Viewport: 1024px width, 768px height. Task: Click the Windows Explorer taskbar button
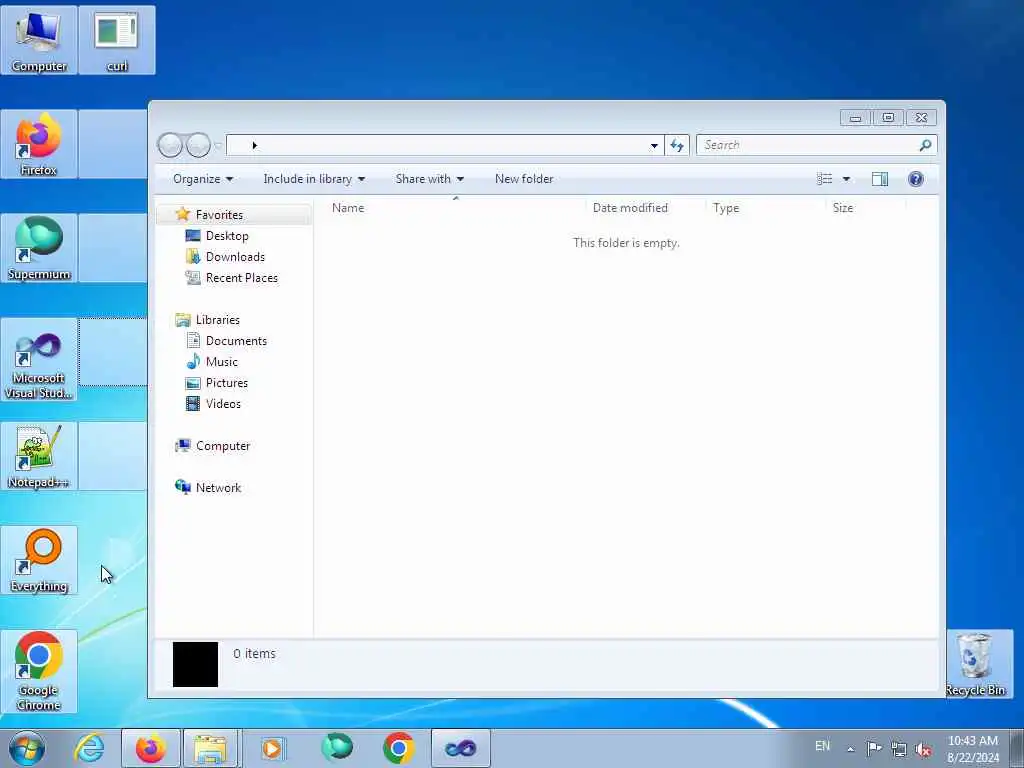point(210,748)
